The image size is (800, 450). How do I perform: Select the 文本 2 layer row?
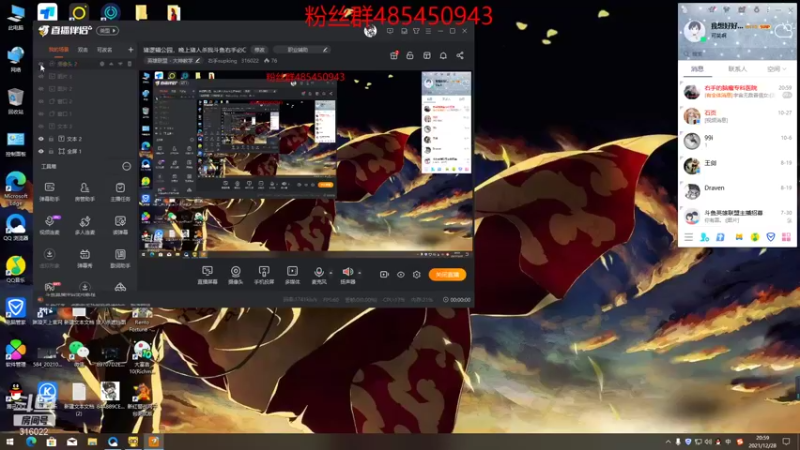85,139
